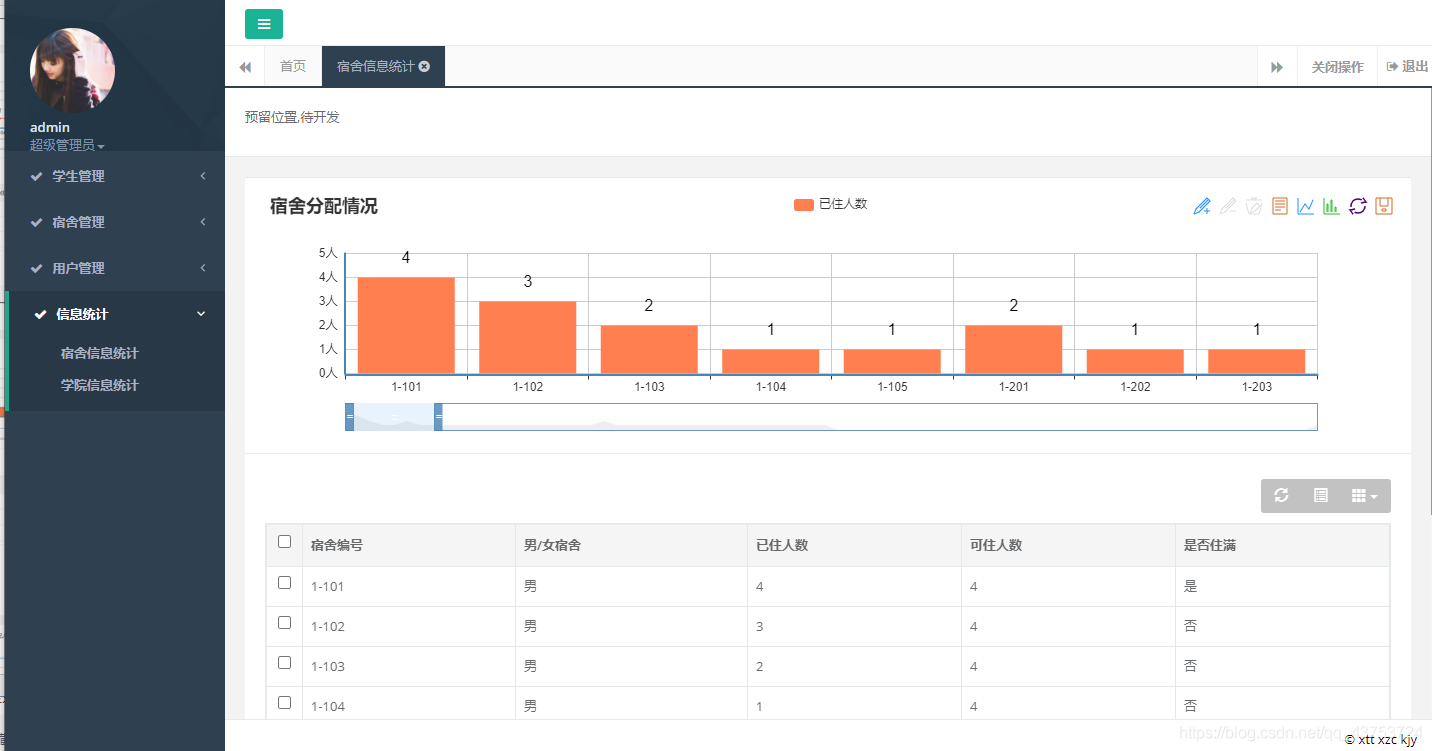The image size is (1432, 751).
Task: Click the right handle of chart zoom slider
Action: click(438, 417)
